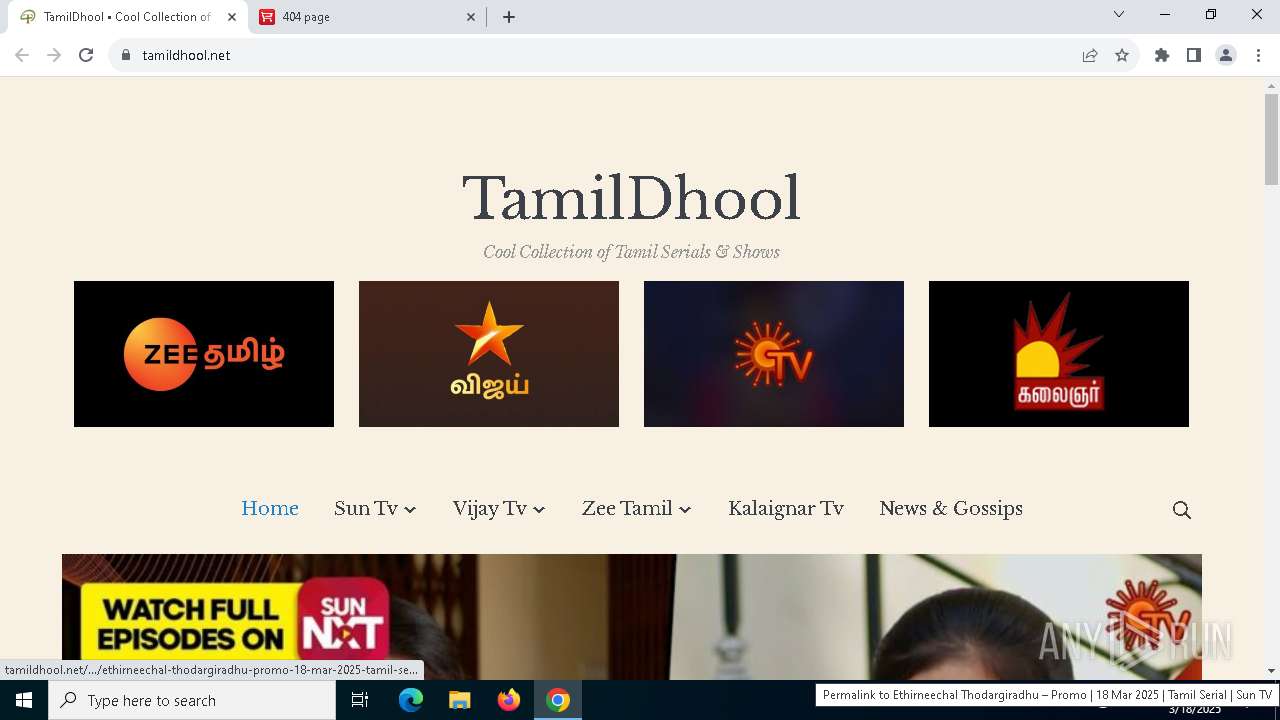This screenshot has width=1280, height=720.
Task: Click the scrollbar up arrow
Action: [x=1271, y=86]
